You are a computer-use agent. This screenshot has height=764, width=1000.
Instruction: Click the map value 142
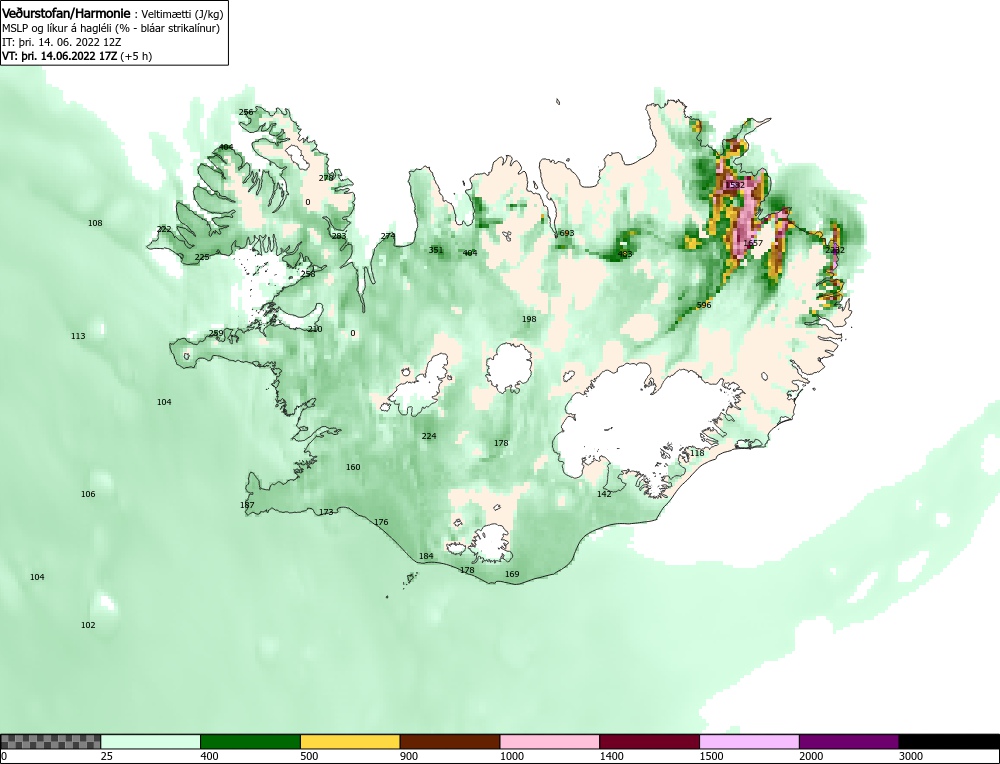tap(604, 494)
